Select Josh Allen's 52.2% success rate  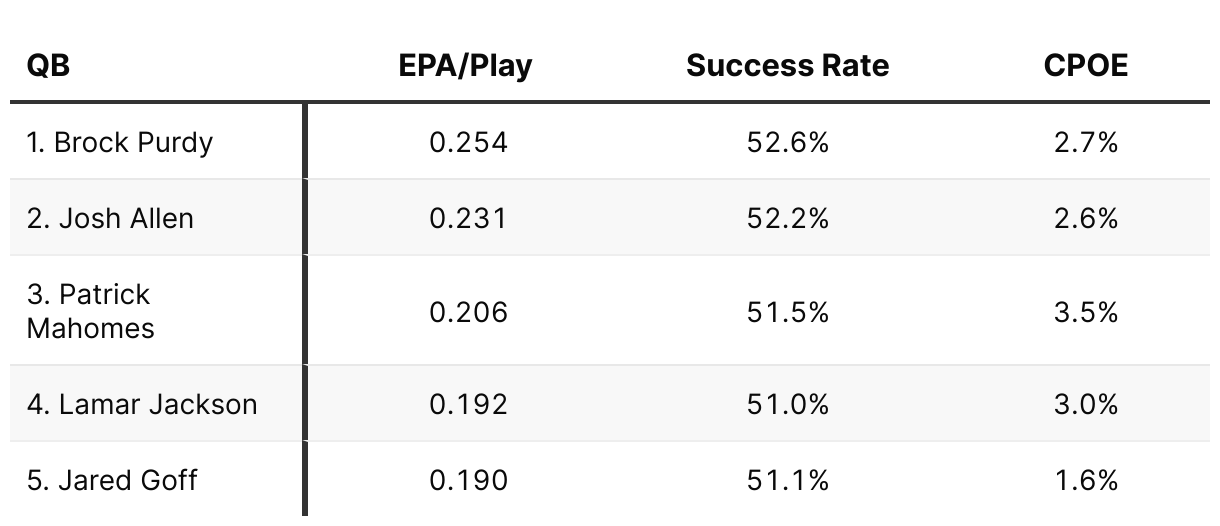[787, 218]
